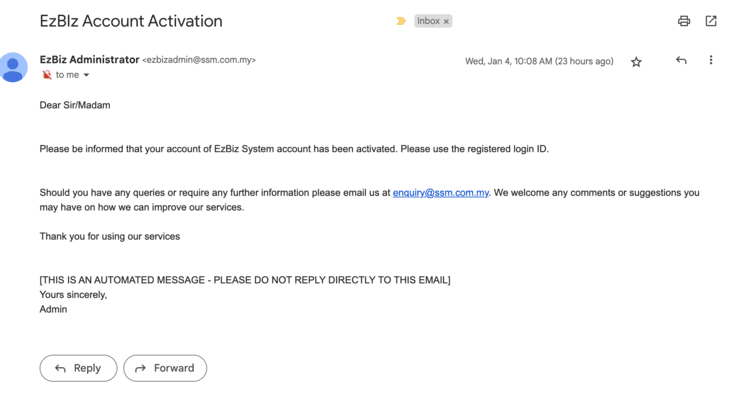This screenshot has height=400, width=738.
Task: Open the email in a new window
Action: pos(711,21)
